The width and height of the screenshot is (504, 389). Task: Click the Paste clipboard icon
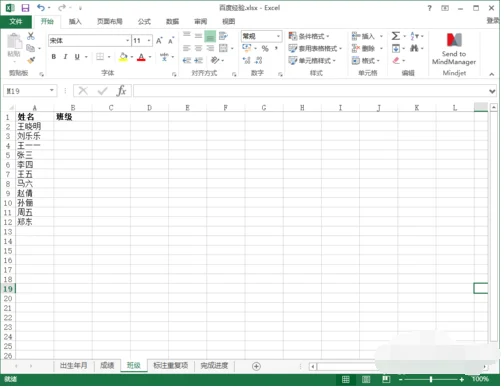click(x=14, y=41)
